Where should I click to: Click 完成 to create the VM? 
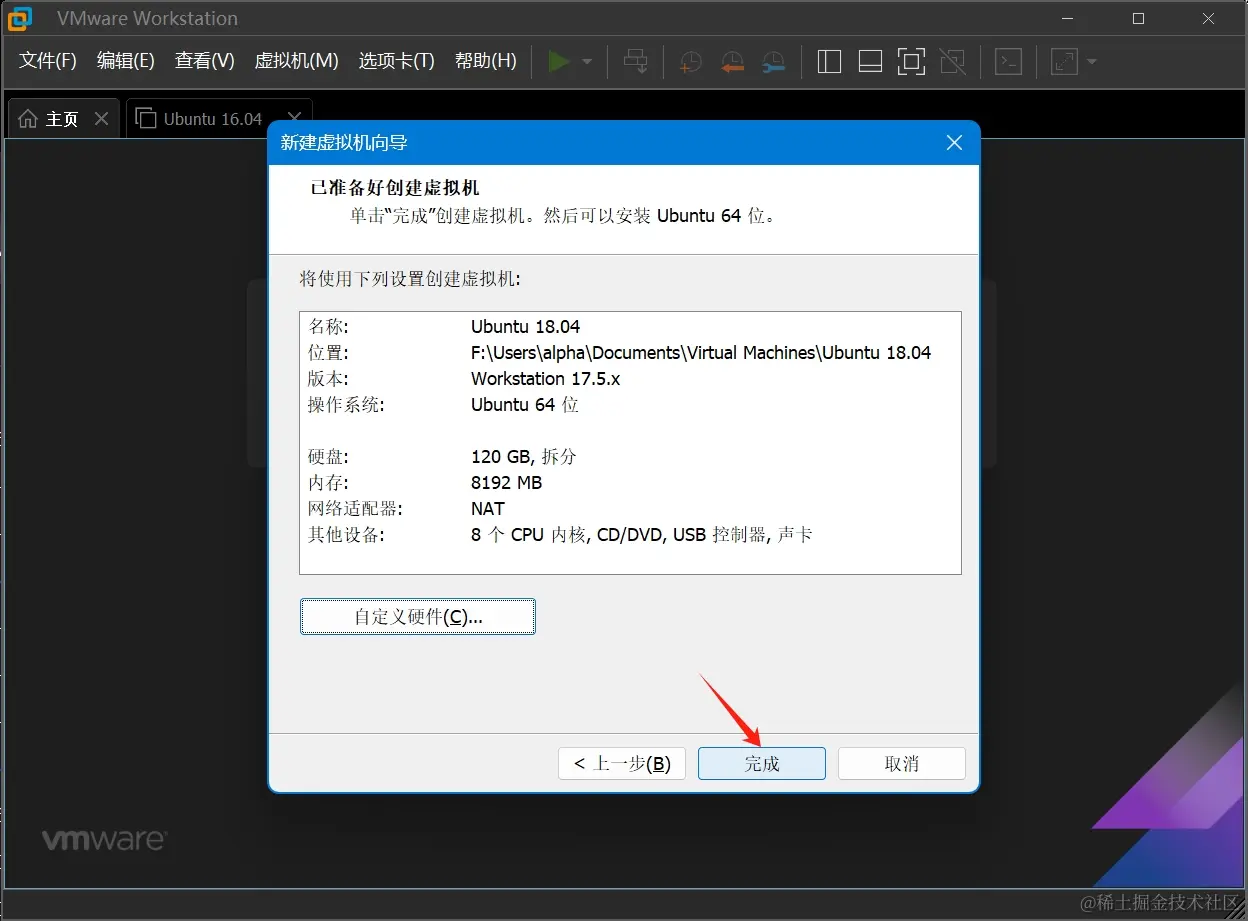tap(762, 763)
